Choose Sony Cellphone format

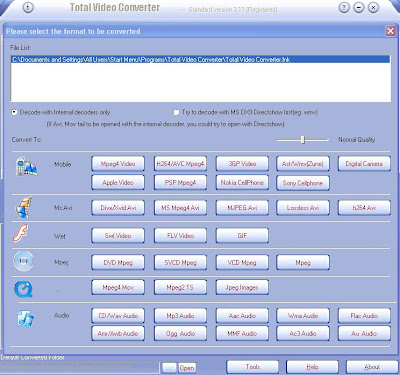coord(303,183)
